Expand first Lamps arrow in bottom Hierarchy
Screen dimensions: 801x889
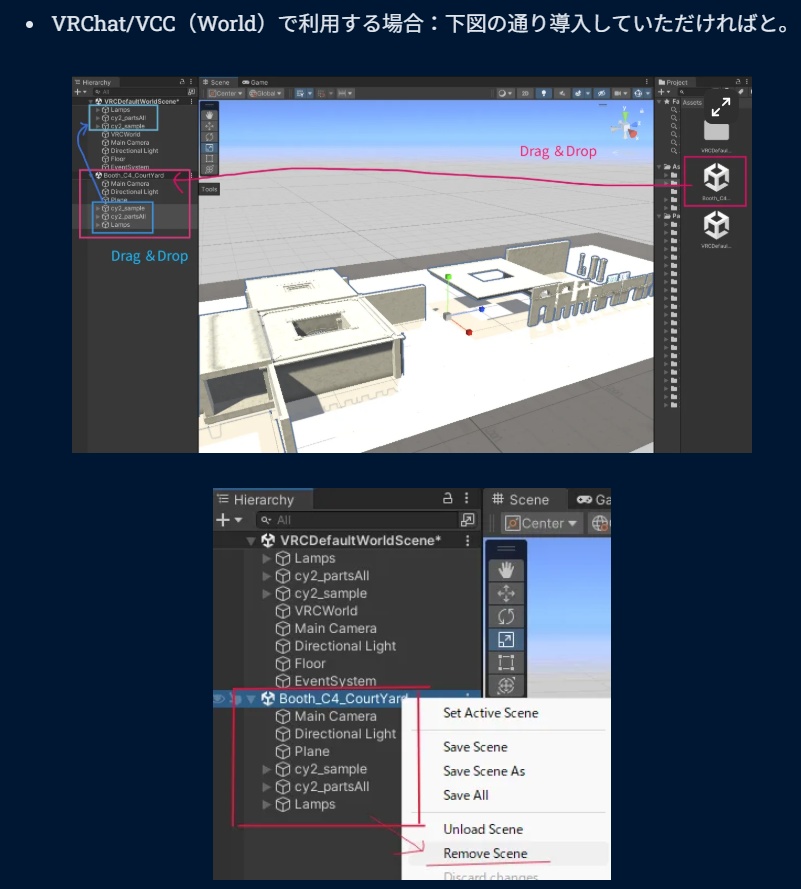click(266, 558)
